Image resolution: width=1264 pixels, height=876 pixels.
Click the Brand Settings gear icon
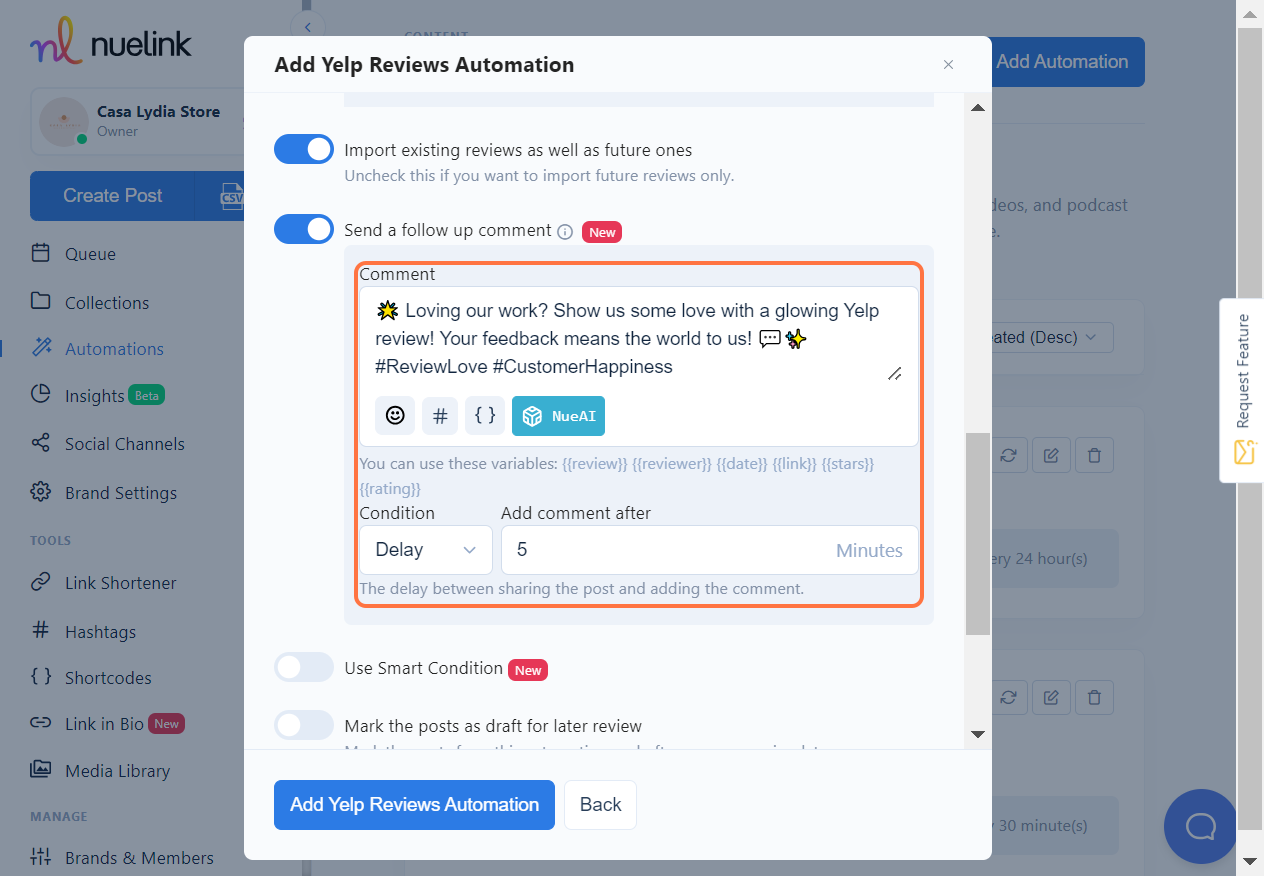coord(41,492)
